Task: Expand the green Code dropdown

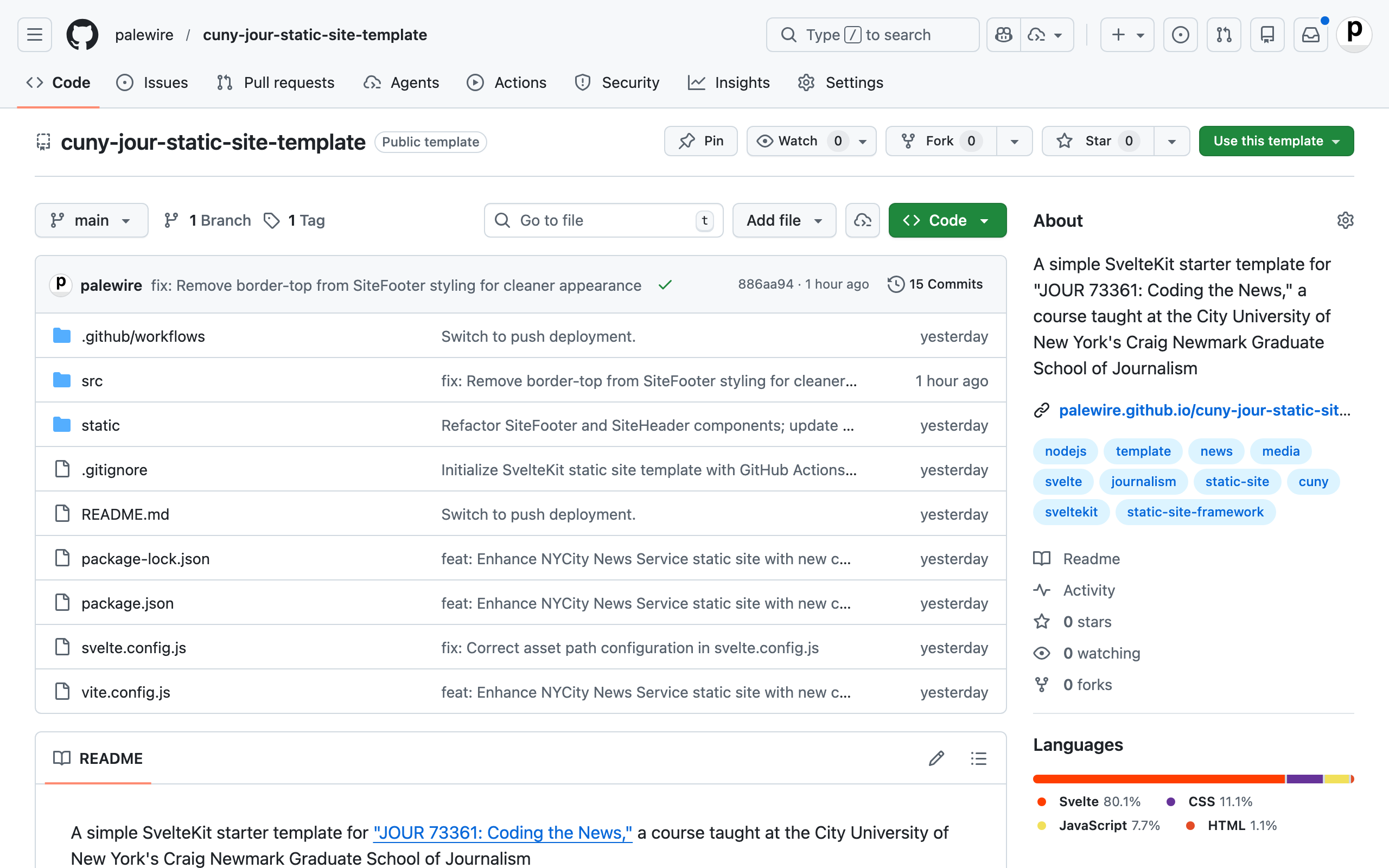Action: click(985, 220)
